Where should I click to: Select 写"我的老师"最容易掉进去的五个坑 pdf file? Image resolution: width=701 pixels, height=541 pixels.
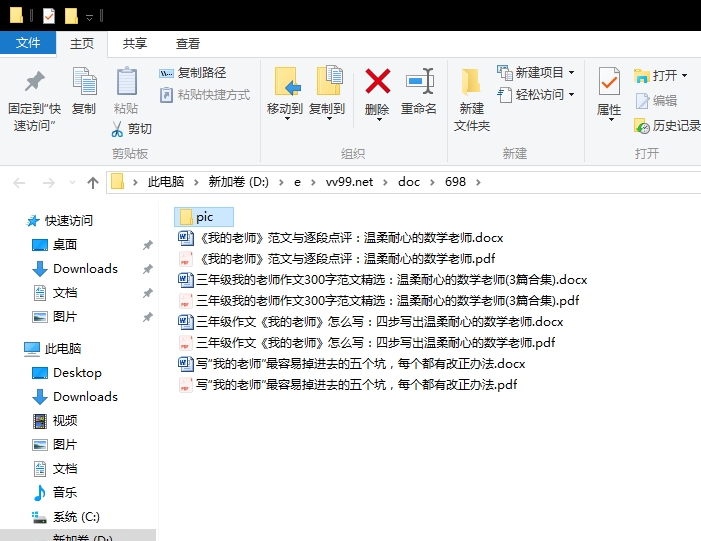tap(347, 385)
